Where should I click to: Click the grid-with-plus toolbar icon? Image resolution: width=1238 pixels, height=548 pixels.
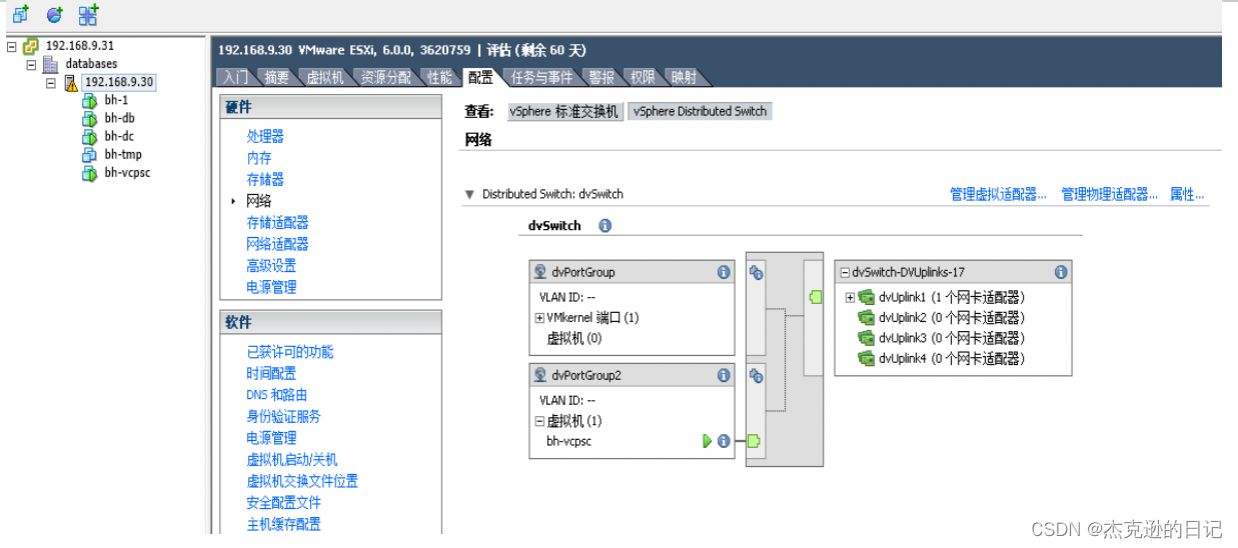89,14
